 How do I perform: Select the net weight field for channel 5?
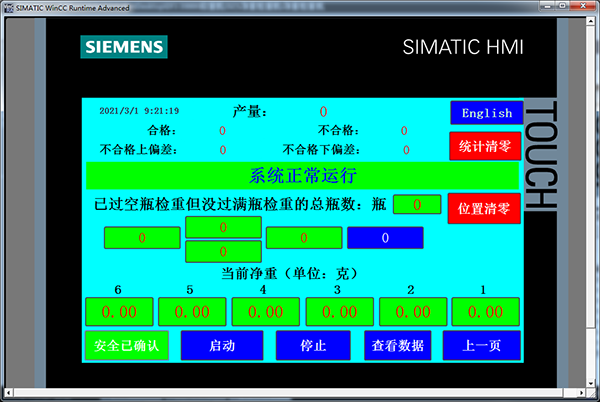192,312
